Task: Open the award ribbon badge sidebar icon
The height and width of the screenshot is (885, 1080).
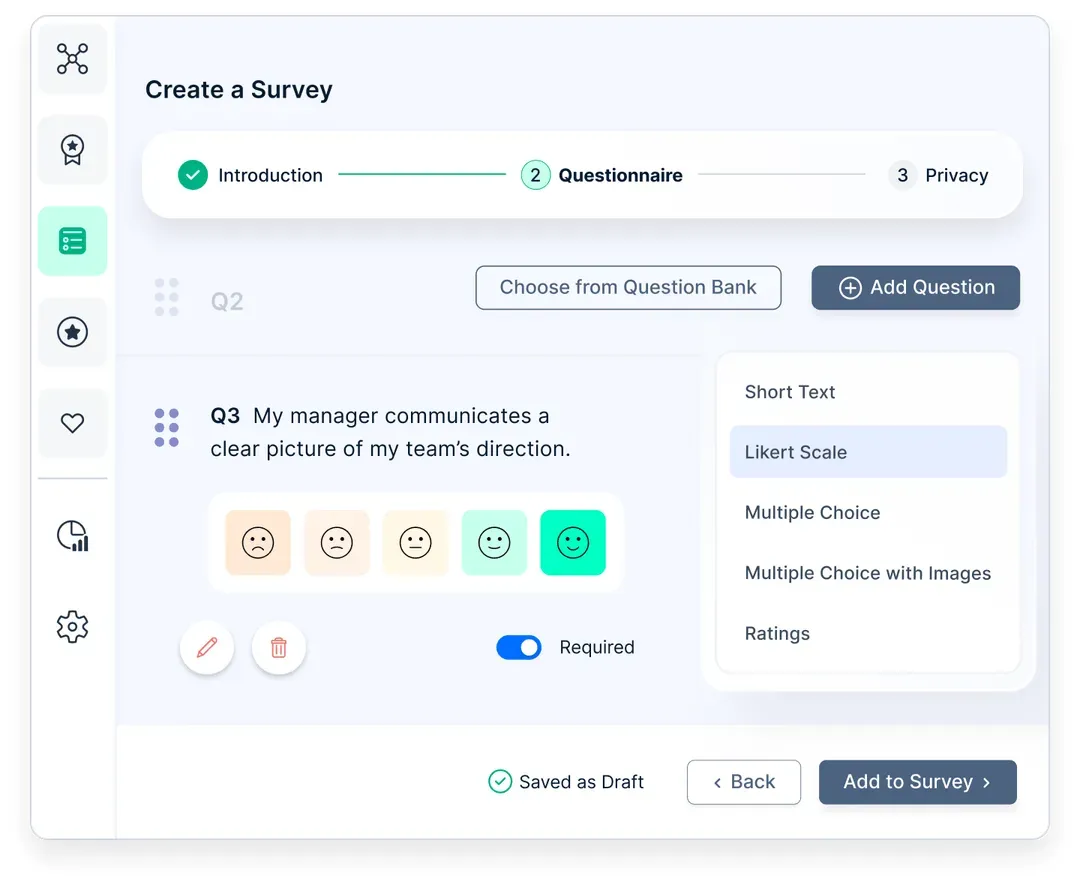Action: [x=72, y=149]
